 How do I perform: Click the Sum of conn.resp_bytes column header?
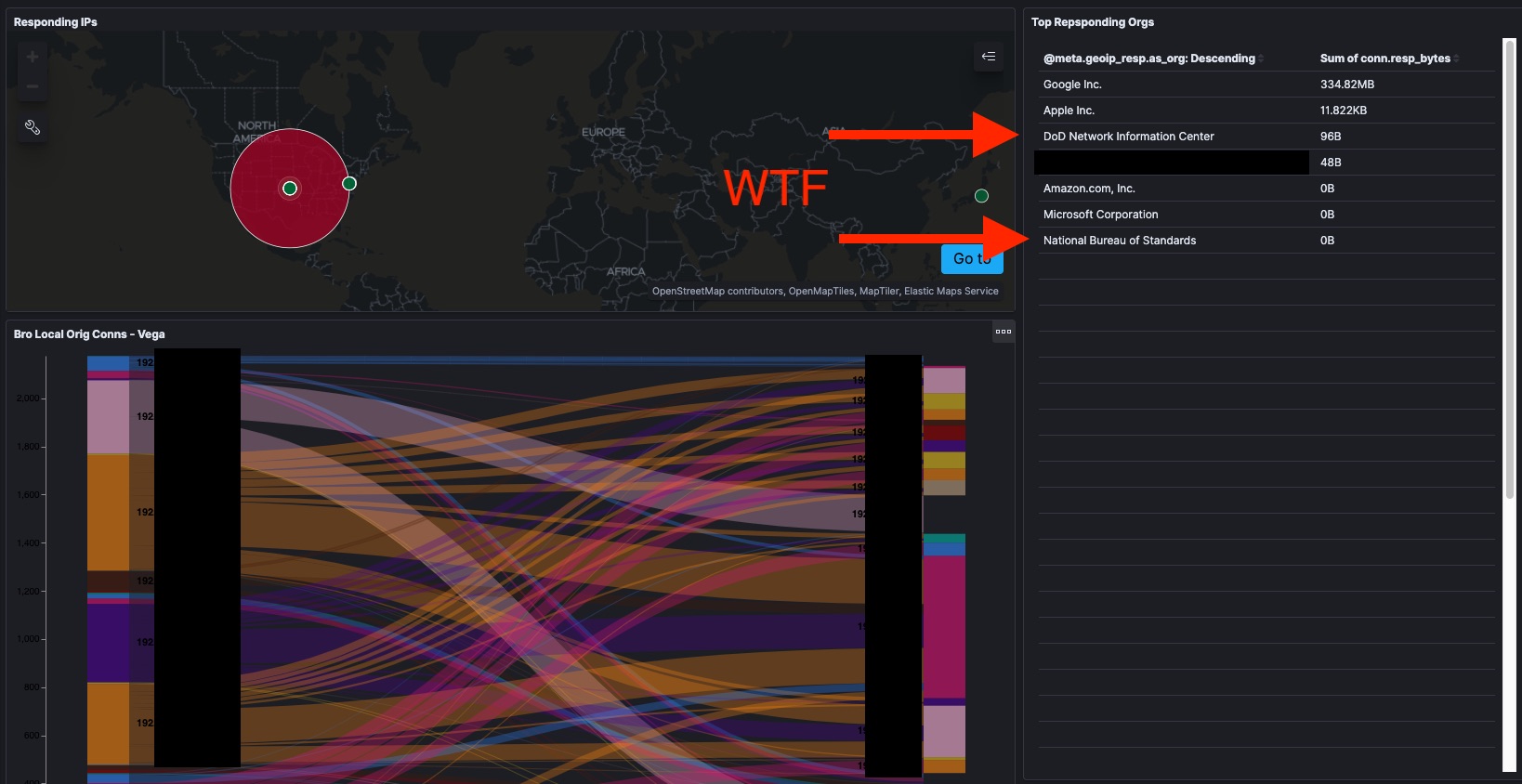pos(1384,59)
